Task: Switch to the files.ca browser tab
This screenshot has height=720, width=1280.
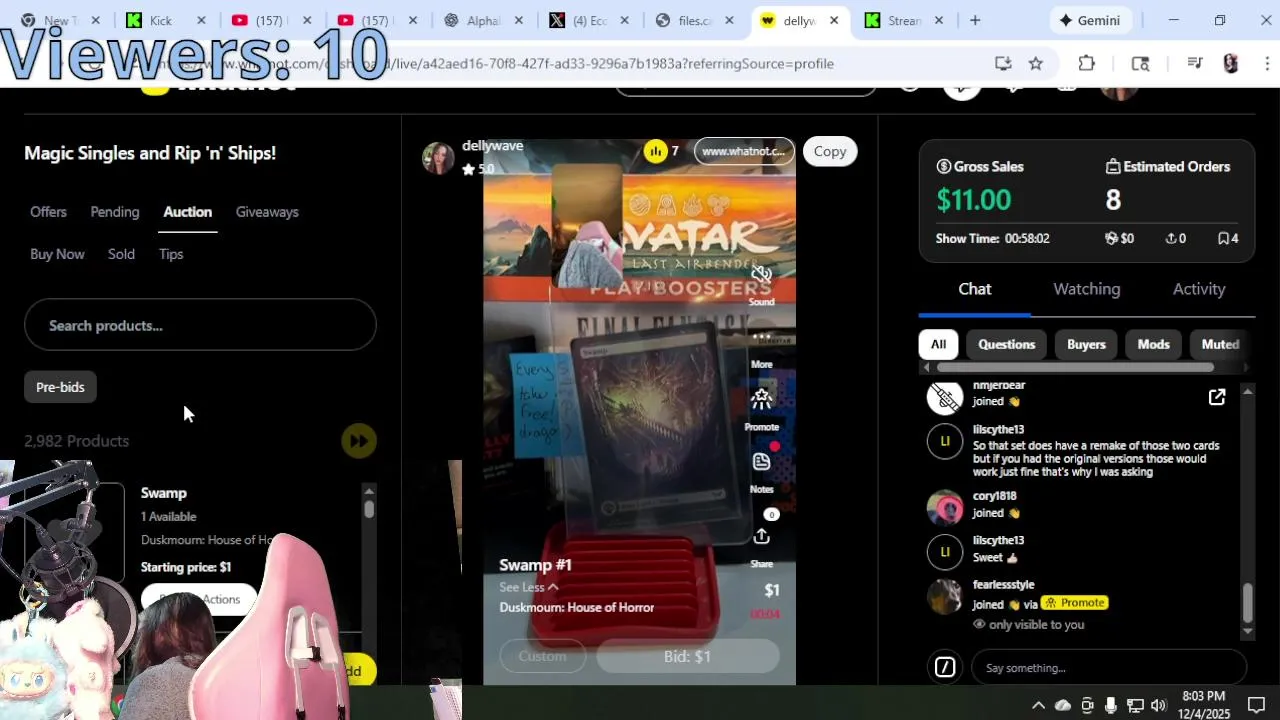Action: (695, 20)
